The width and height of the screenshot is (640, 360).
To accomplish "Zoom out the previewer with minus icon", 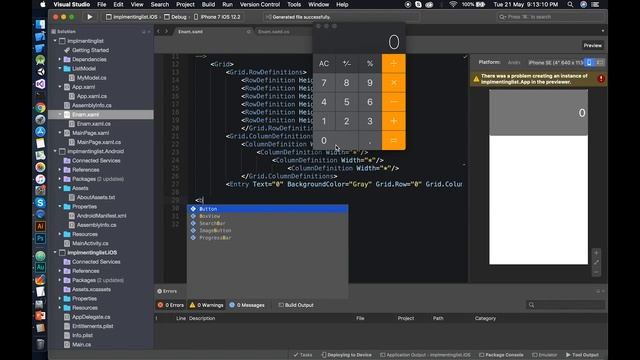I will (596, 272).
